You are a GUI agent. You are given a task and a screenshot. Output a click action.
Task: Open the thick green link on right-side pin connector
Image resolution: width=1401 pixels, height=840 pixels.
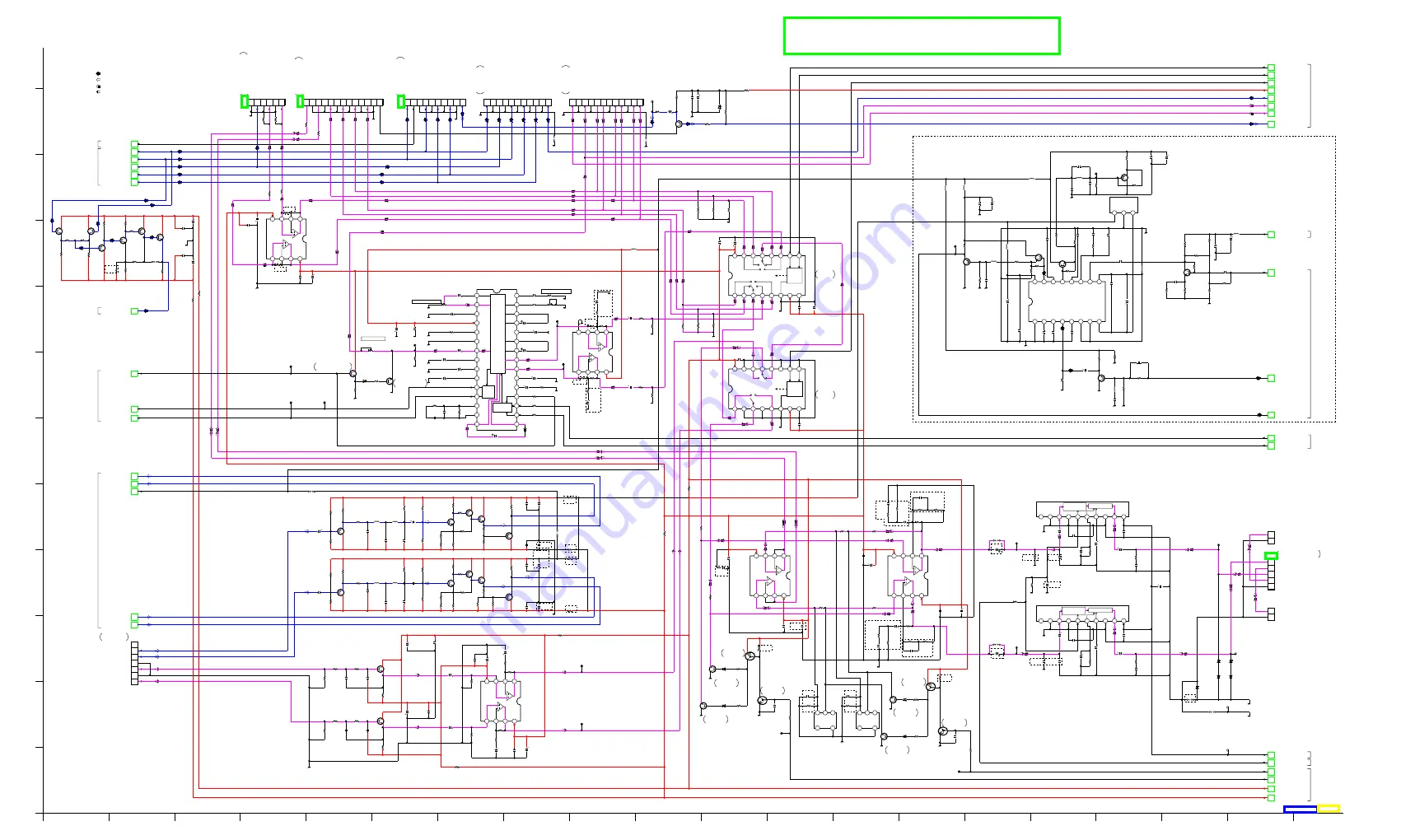(1271, 556)
